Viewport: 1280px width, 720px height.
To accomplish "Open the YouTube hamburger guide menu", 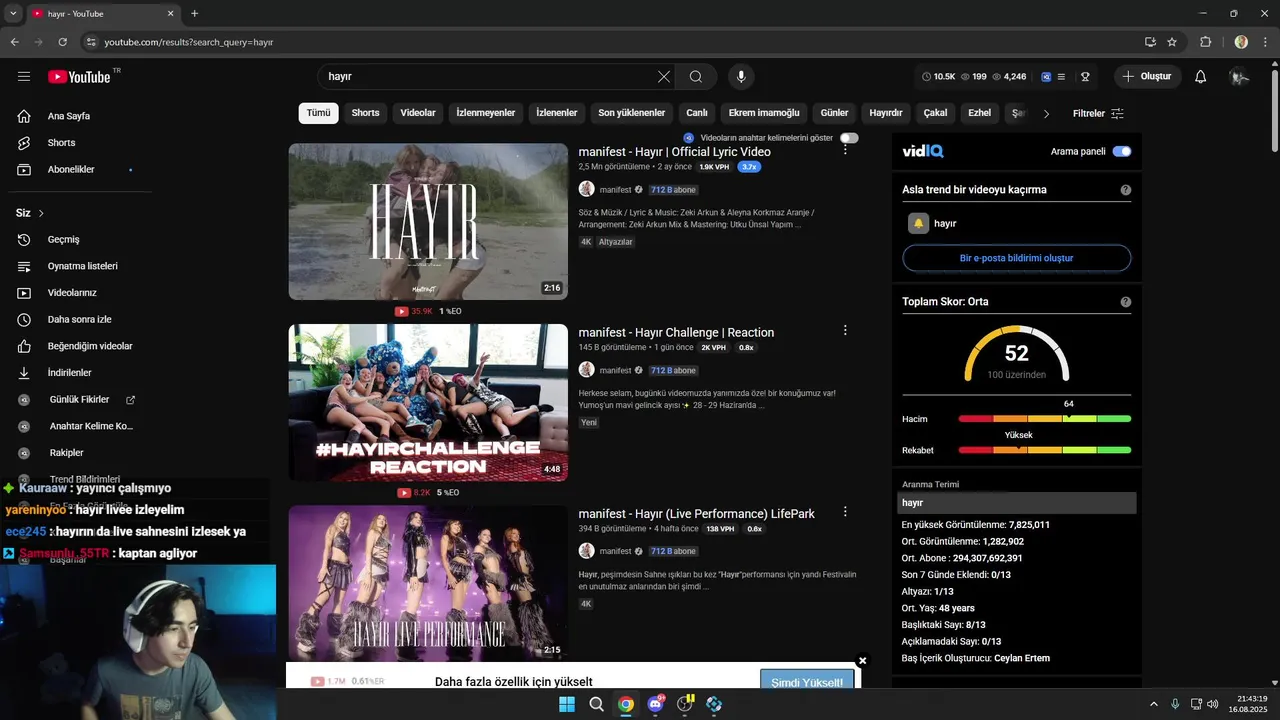I will (x=24, y=76).
